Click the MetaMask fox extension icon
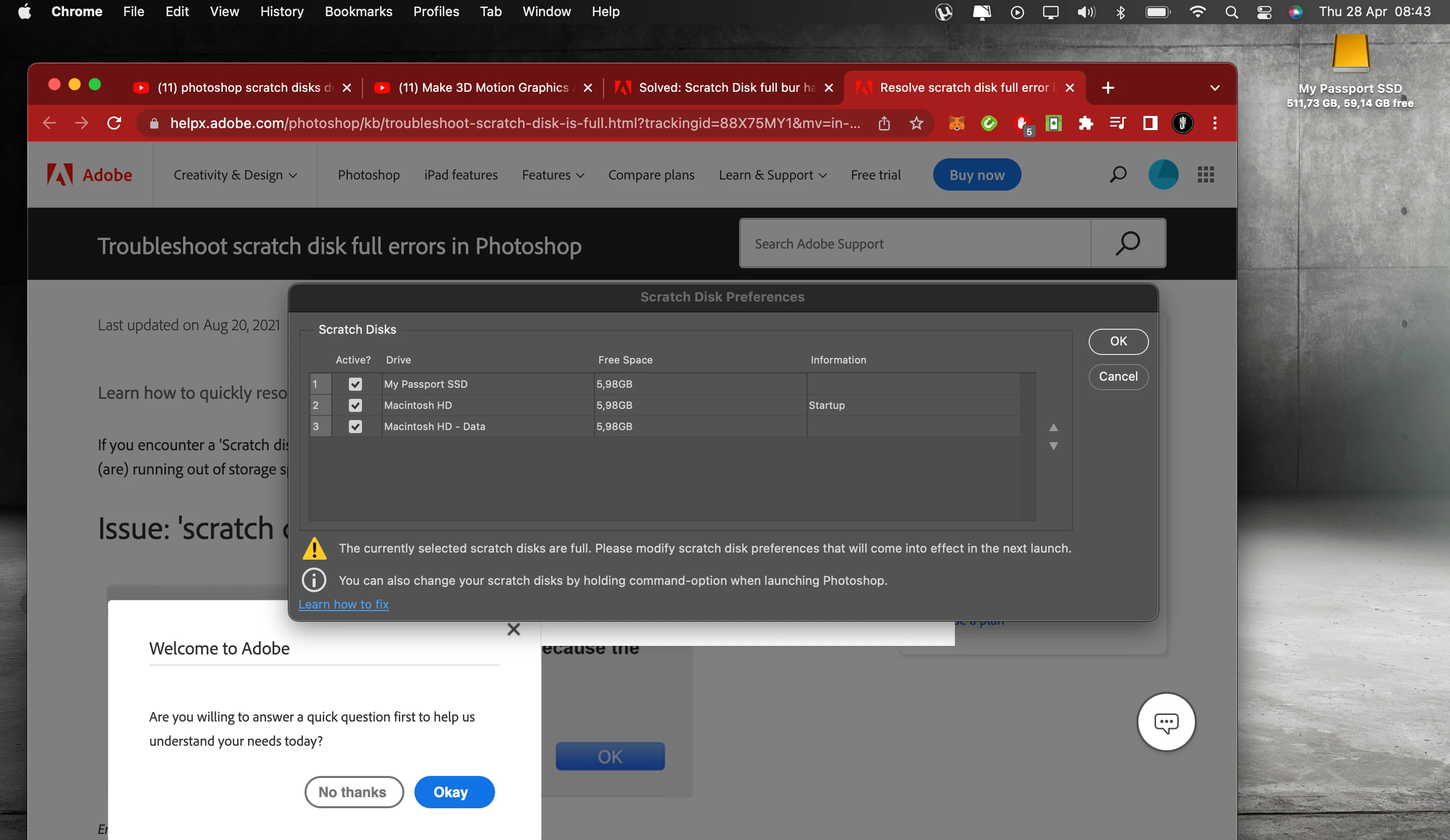The height and width of the screenshot is (840, 1450). pos(956,123)
